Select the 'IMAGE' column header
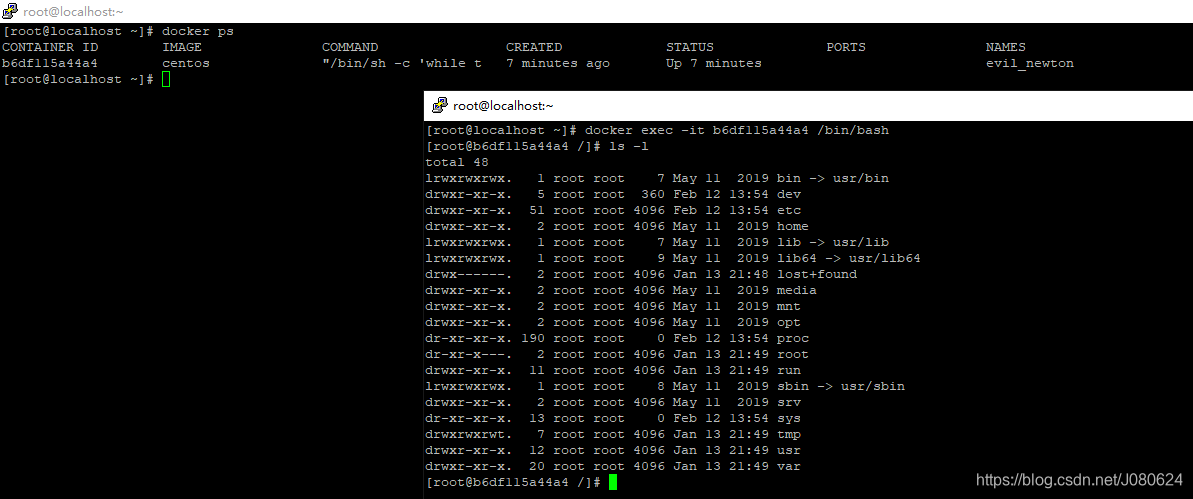The height and width of the screenshot is (499, 1193). point(182,47)
